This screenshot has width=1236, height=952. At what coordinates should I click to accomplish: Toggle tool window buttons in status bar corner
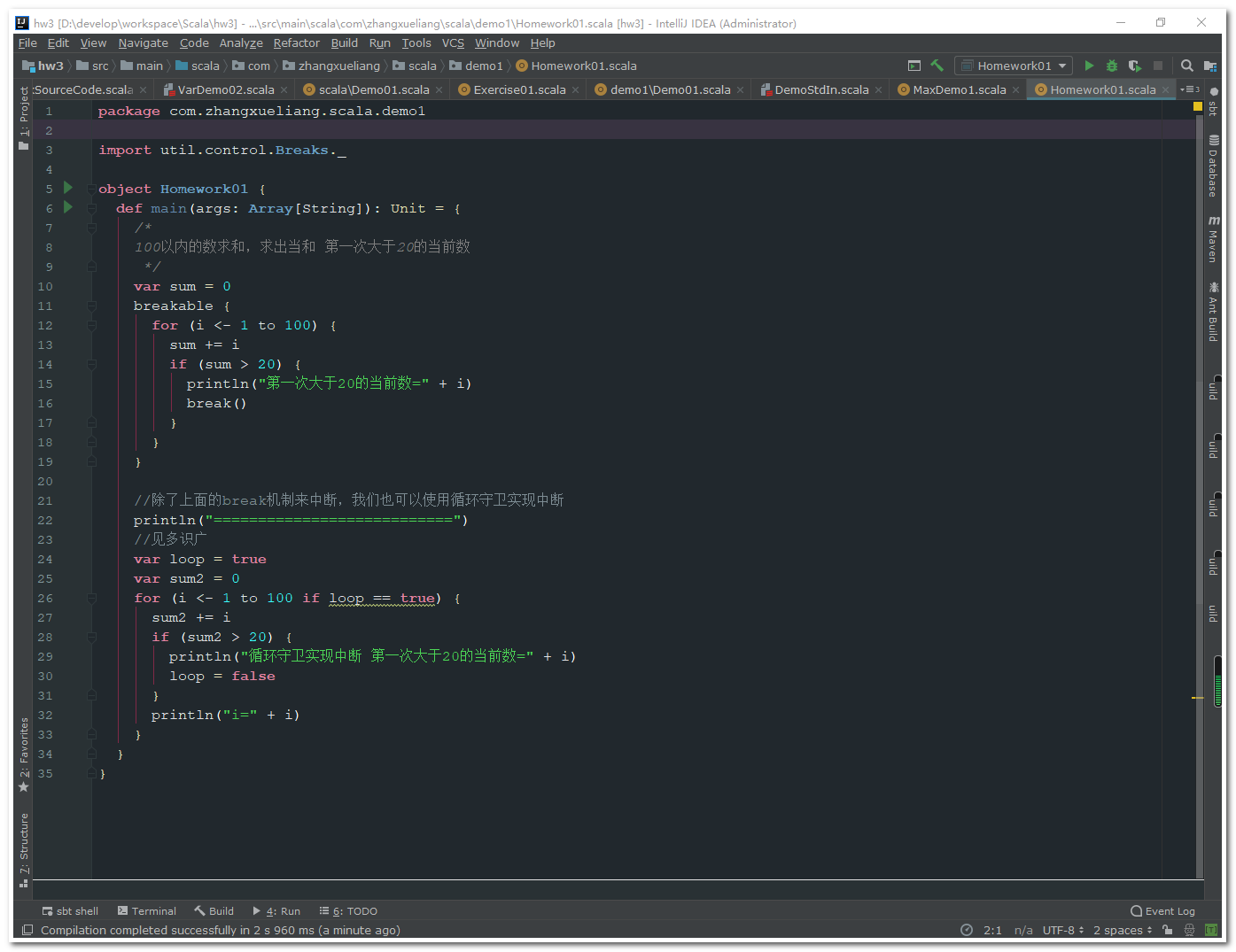coord(27,930)
